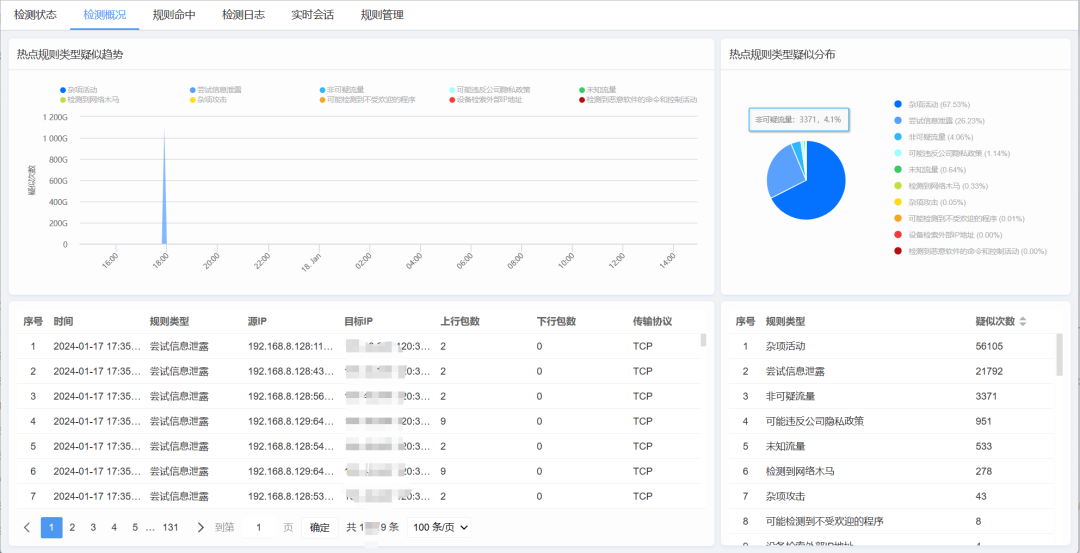Jump to page 5 in pagination
The height and width of the screenshot is (553, 1080).
coord(135,528)
